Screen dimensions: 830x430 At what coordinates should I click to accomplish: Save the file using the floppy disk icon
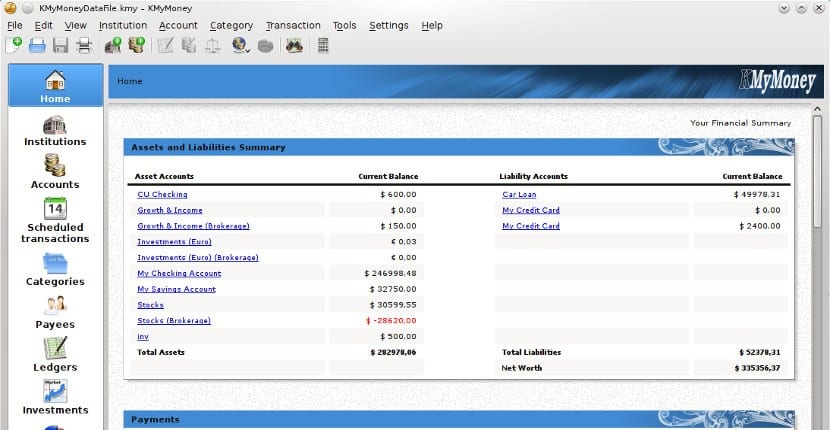click(x=60, y=46)
